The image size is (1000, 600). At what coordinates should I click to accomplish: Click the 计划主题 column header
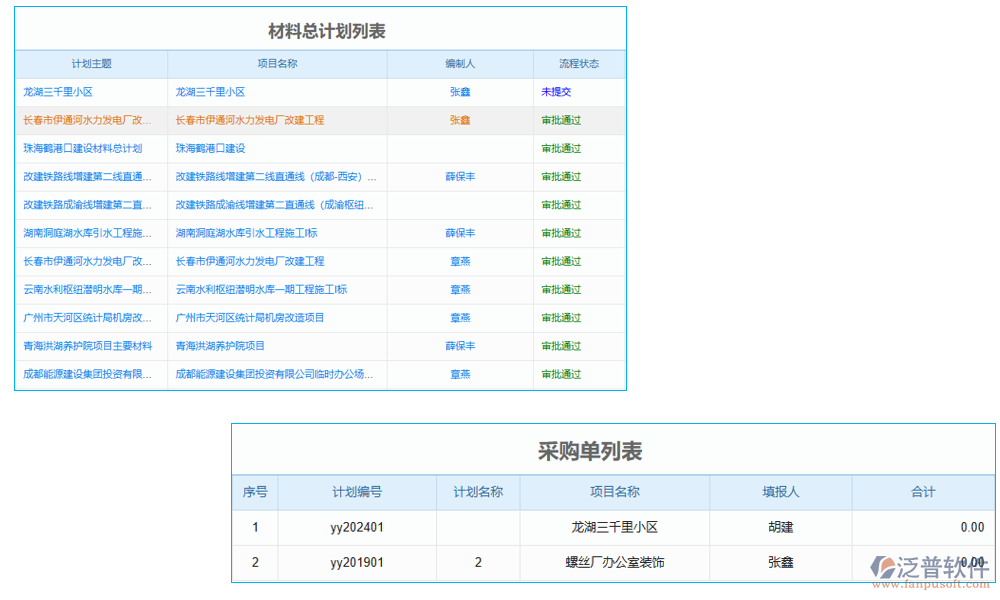pos(90,63)
